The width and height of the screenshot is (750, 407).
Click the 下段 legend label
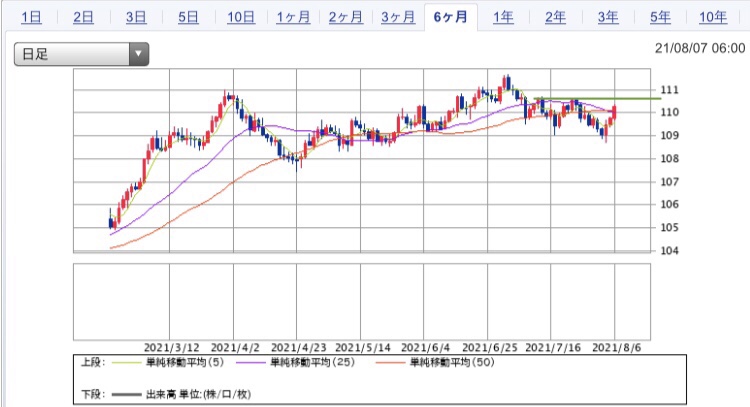point(92,395)
